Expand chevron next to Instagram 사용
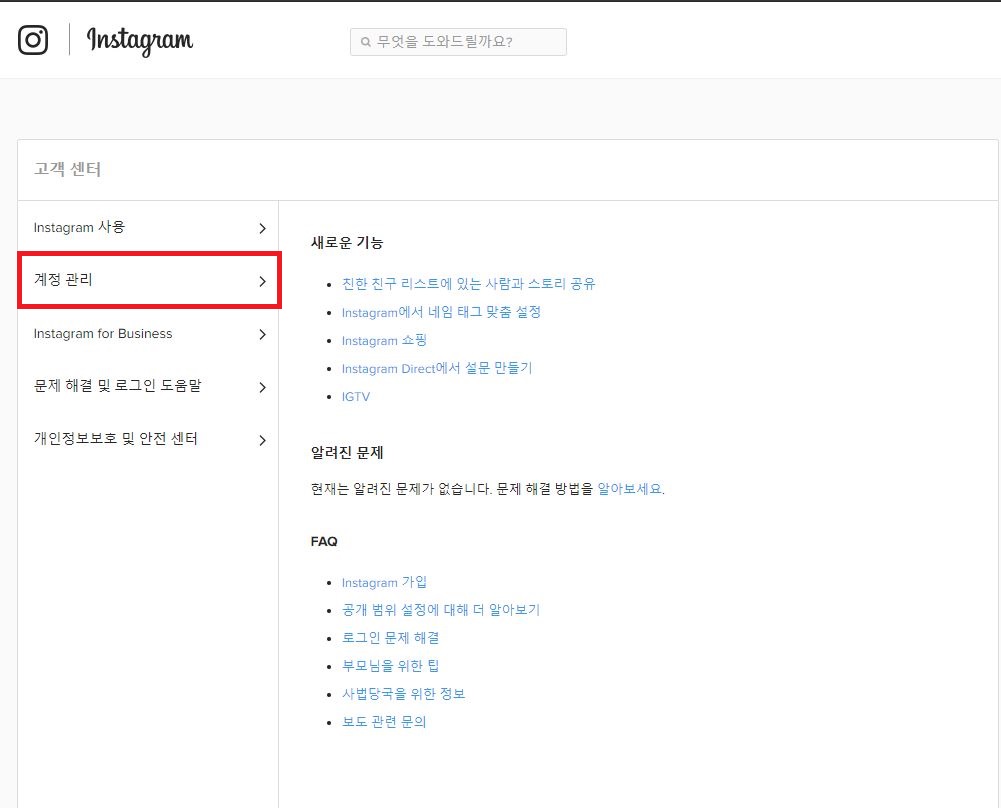1001x808 pixels. click(262, 228)
